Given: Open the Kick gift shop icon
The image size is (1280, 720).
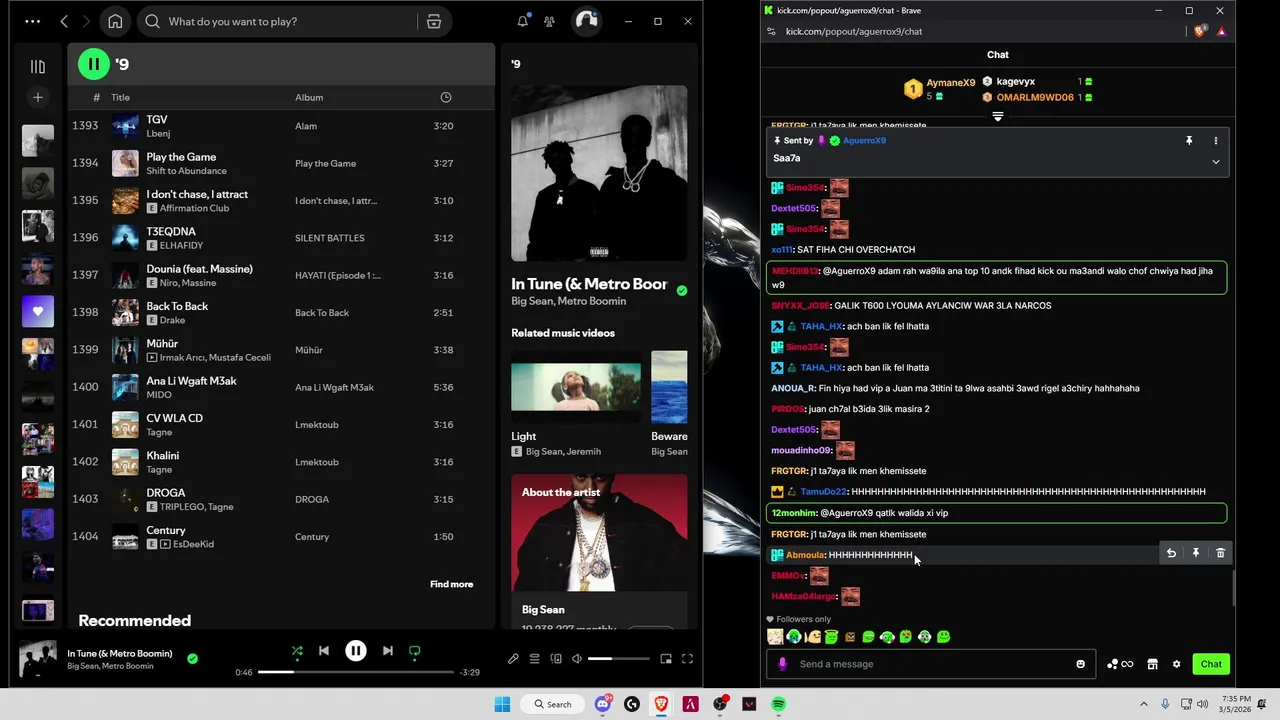Looking at the screenshot, I should point(1152,664).
